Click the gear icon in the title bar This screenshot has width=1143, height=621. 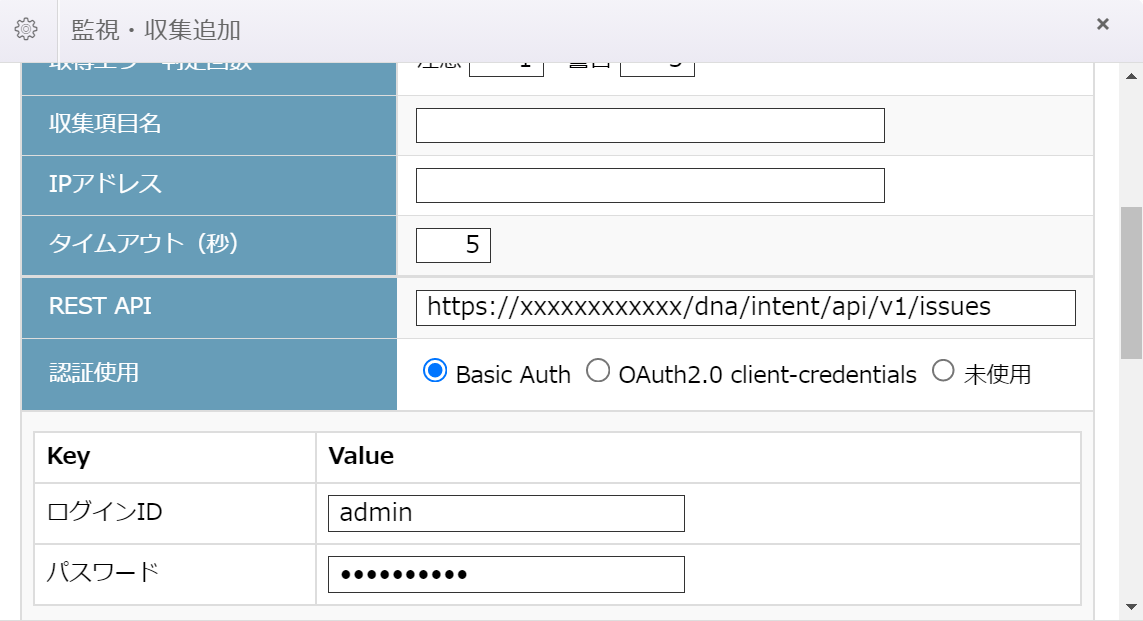pyautogui.click(x=27, y=29)
